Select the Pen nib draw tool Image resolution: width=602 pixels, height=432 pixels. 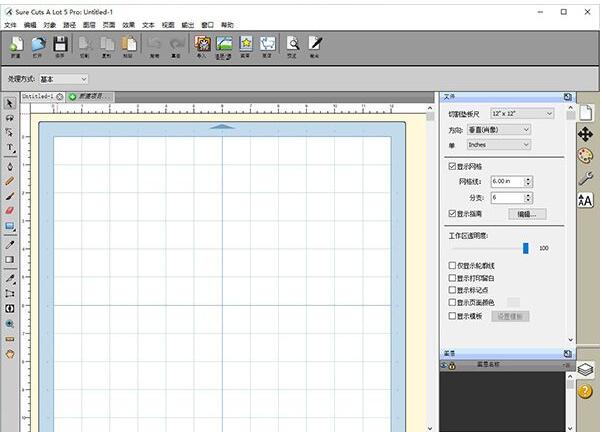coord(10,166)
